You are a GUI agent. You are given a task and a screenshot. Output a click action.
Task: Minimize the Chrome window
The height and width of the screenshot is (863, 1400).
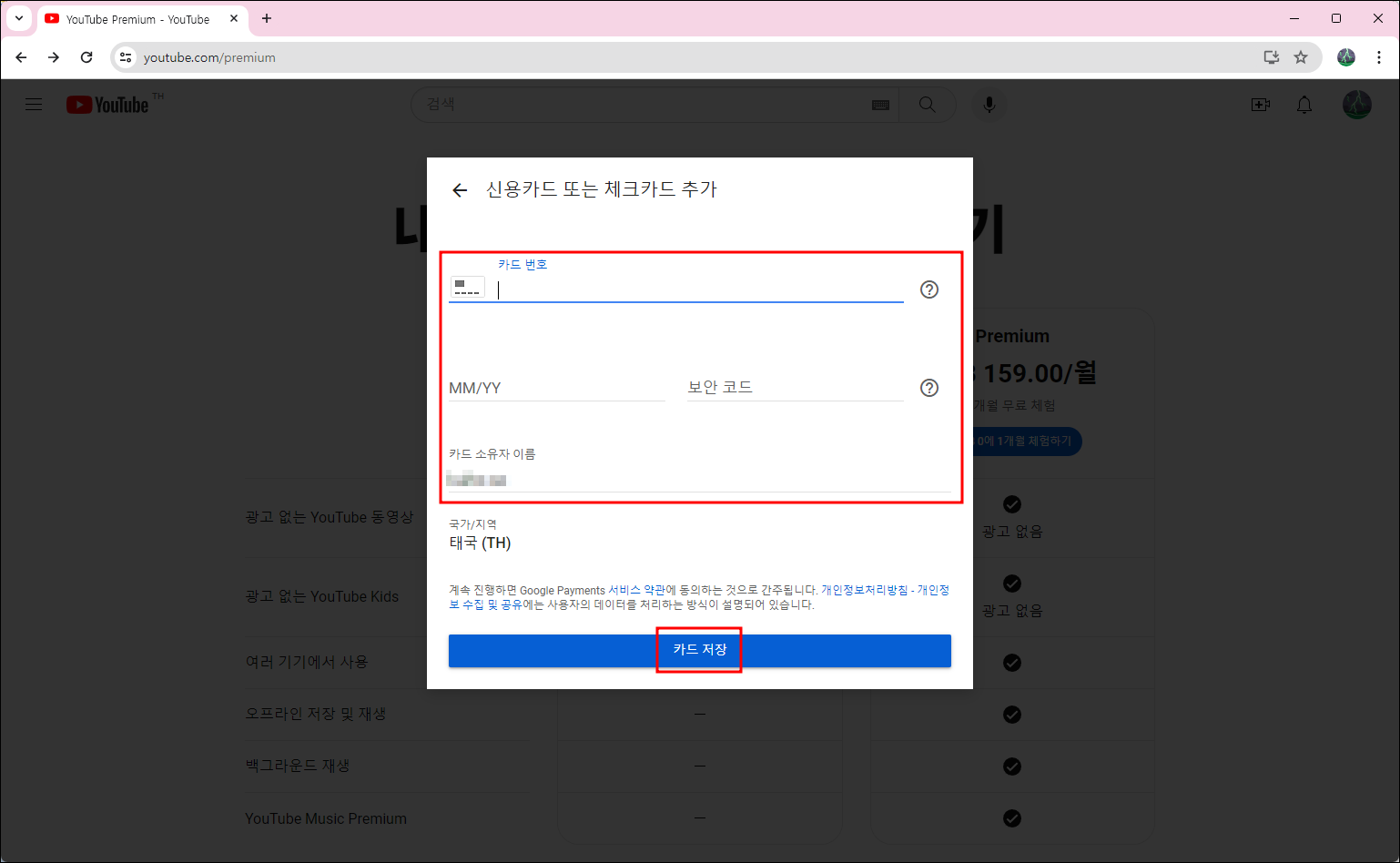pos(1294,18)
